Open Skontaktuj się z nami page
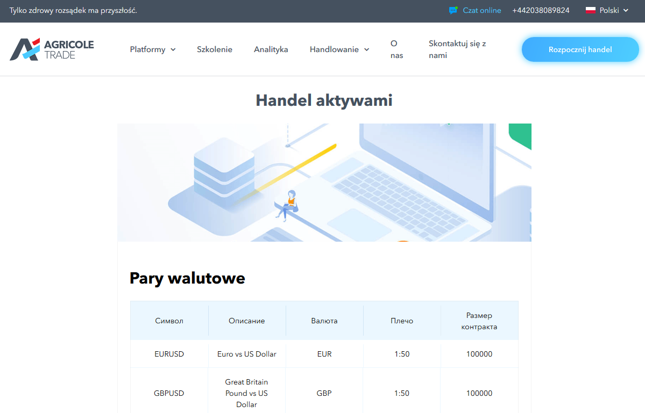645x413 pixels. 457,49
